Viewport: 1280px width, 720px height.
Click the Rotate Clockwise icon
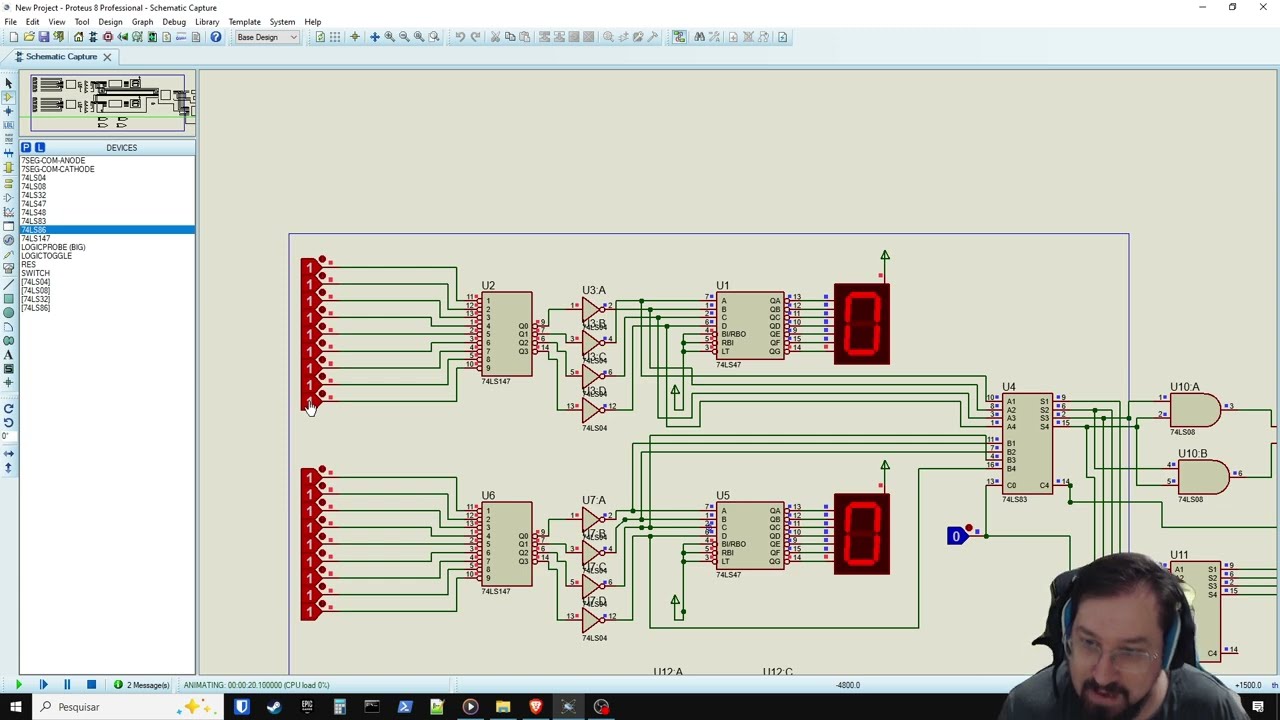(x=8, y=408)
